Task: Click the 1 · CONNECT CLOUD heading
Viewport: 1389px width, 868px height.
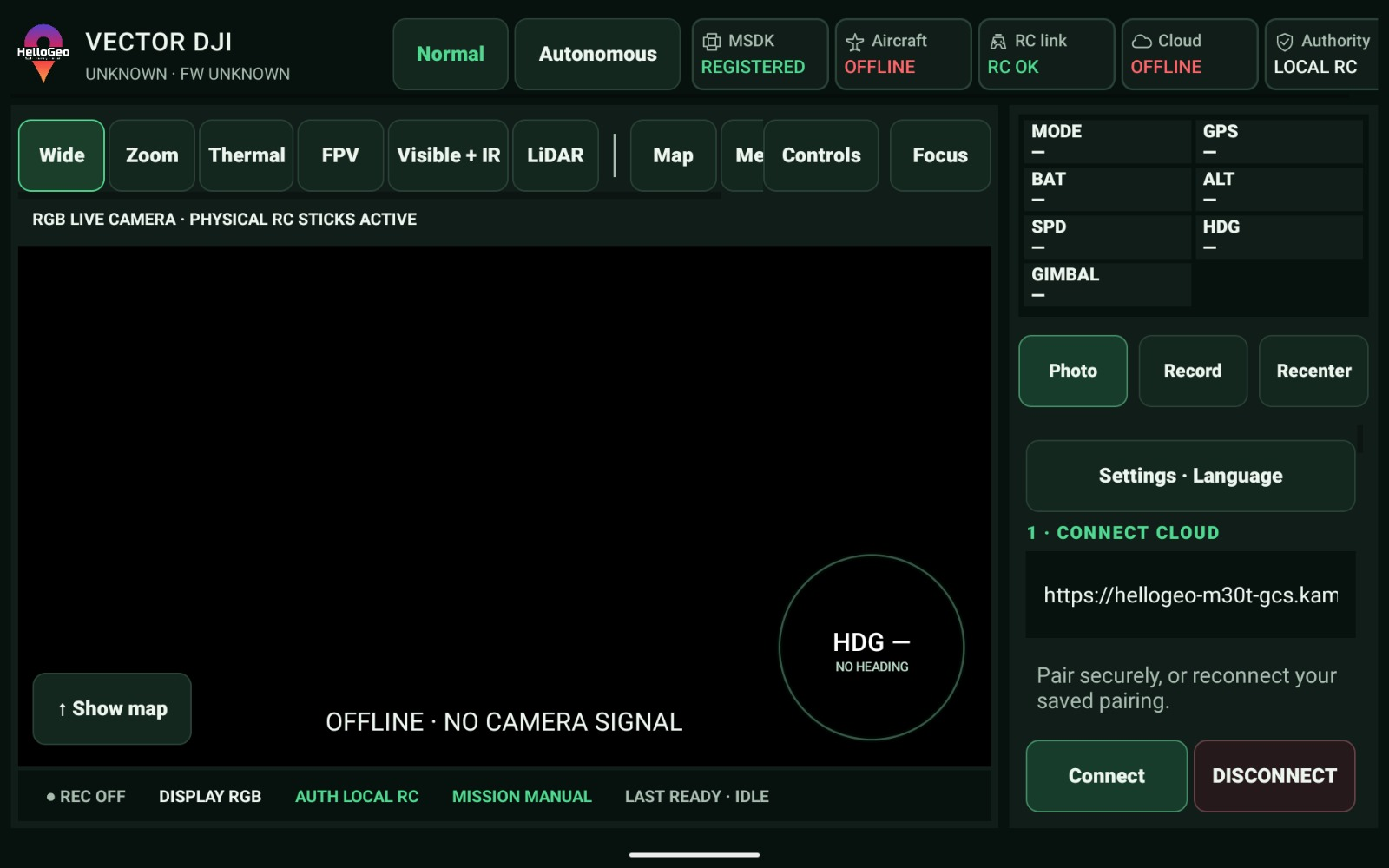Action: click(x=1123, y=533)
